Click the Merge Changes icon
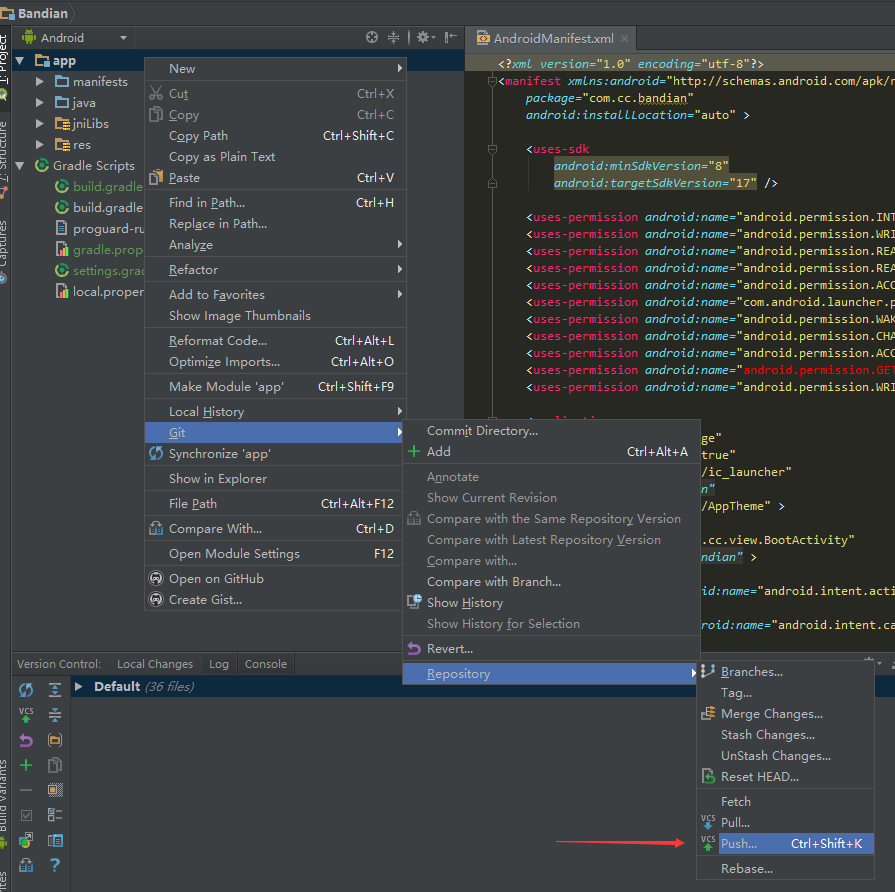The image size is (895, 892). tap(708, 713)
